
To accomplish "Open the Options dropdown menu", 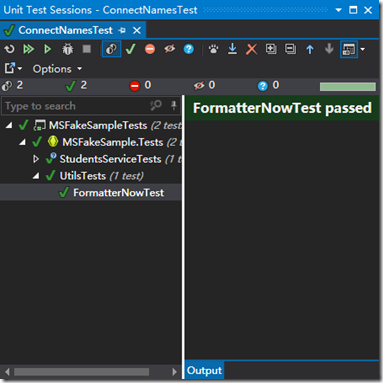I will [57, 69].
